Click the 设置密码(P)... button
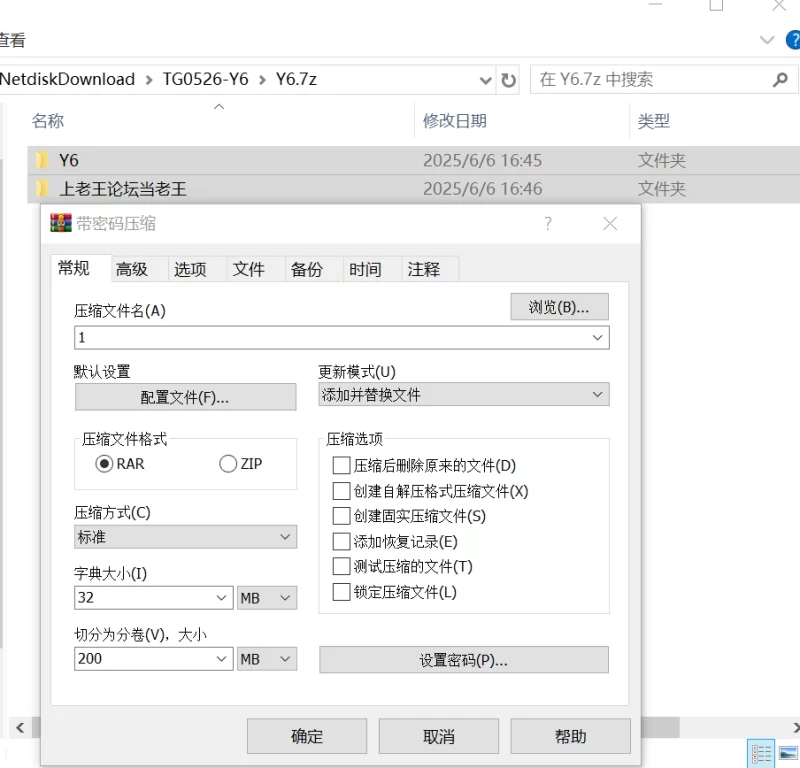The height and width of the screenshot is (768, 800). [x=464, y=660]
